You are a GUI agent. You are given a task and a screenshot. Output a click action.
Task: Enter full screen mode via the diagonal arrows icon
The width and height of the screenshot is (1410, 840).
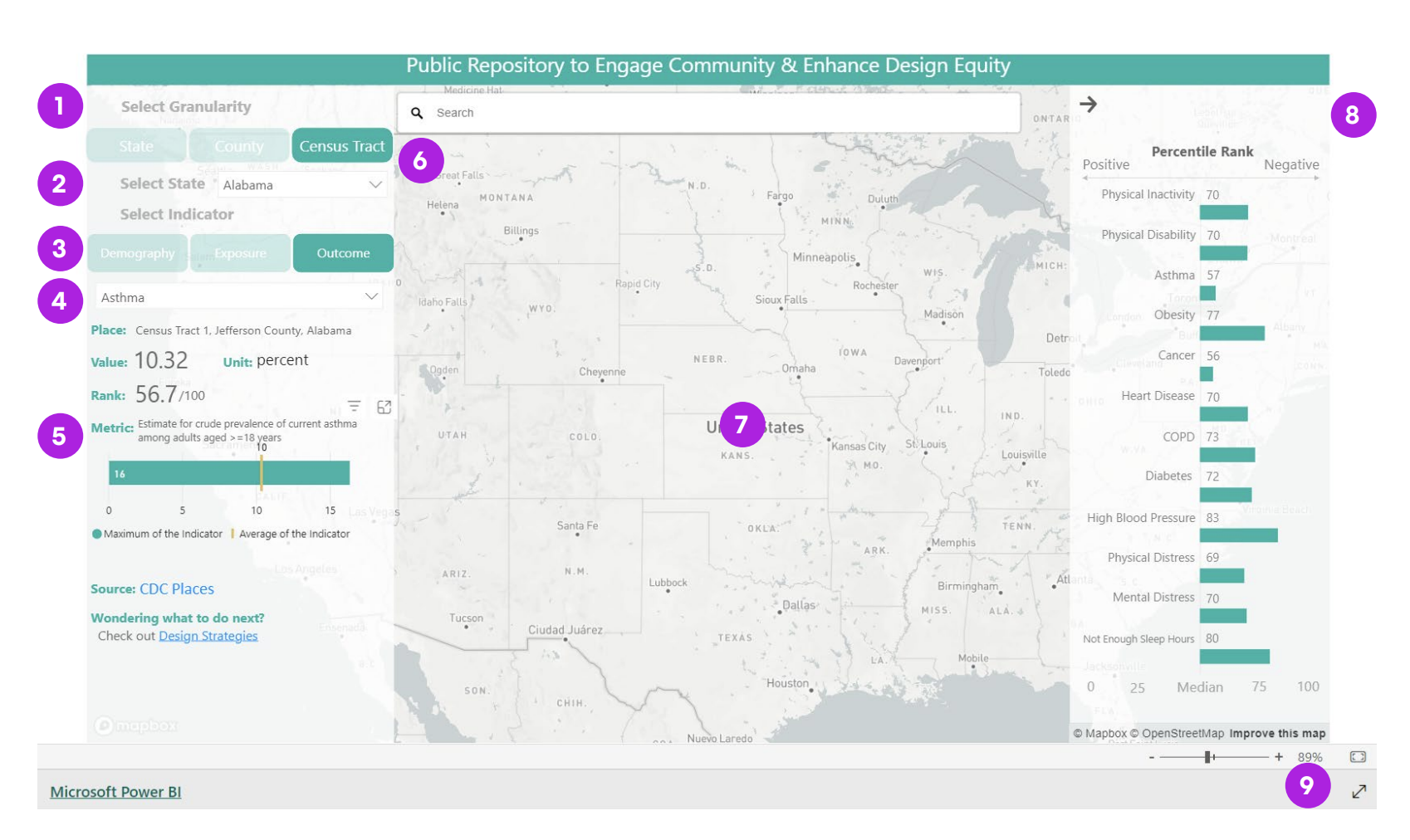pyautogui.click(x=1359, y=792)
